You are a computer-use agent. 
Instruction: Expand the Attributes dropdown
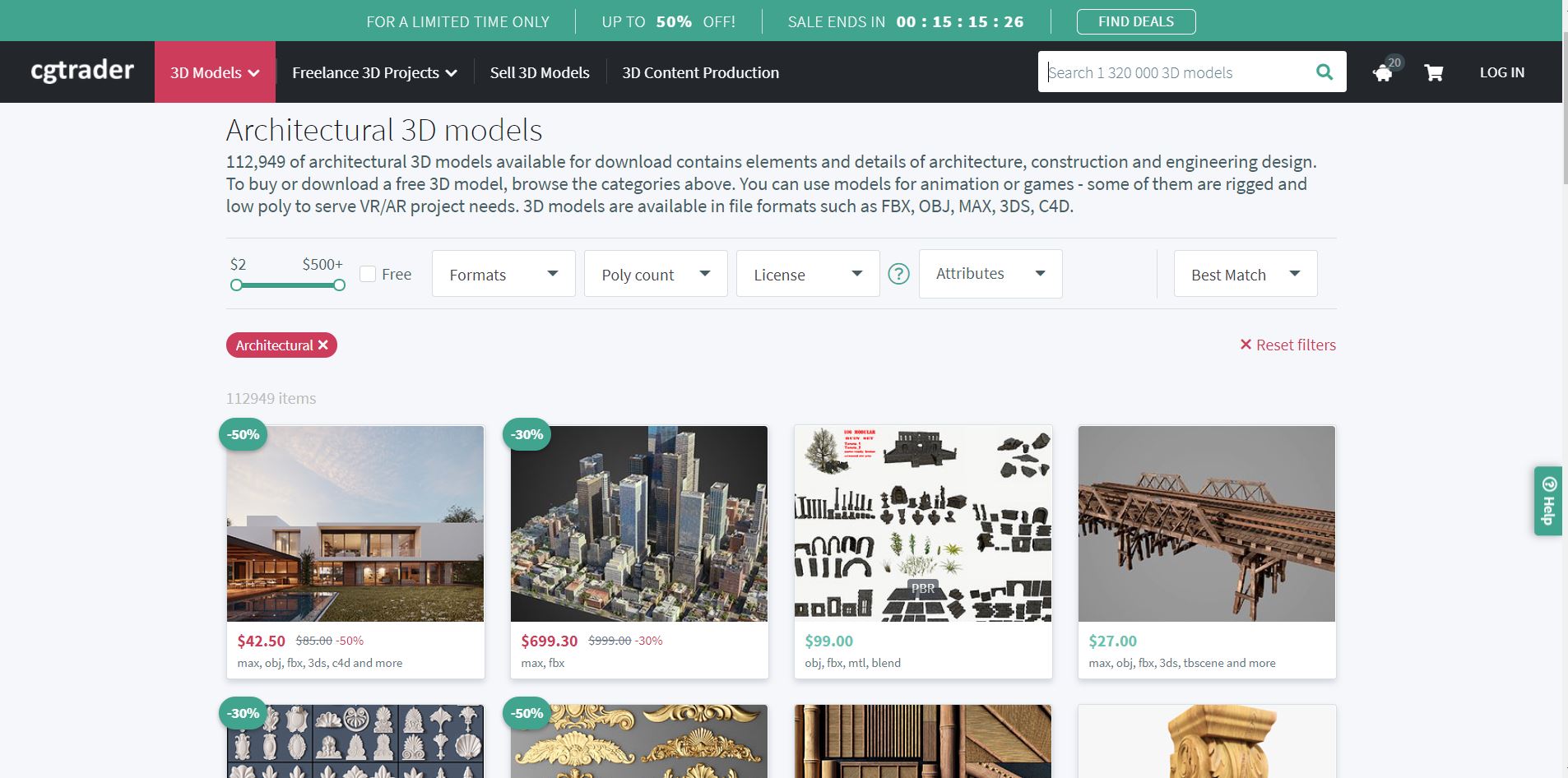[x=990, y=274]
